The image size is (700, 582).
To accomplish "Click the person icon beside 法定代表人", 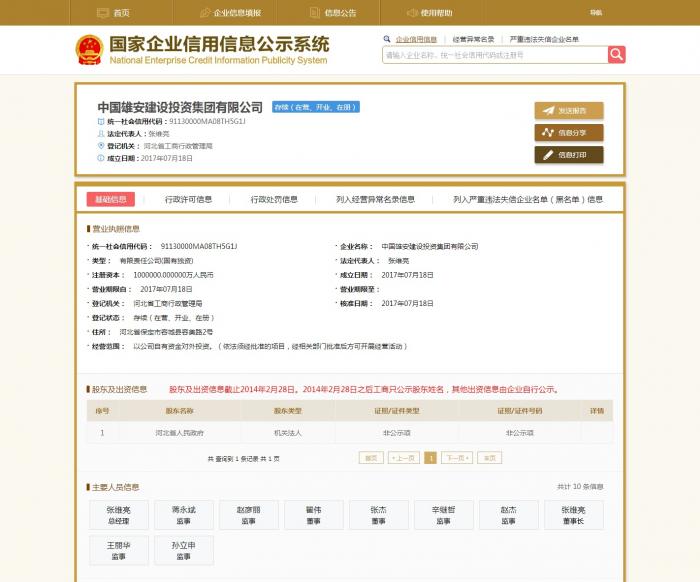I will coord(101,133).
